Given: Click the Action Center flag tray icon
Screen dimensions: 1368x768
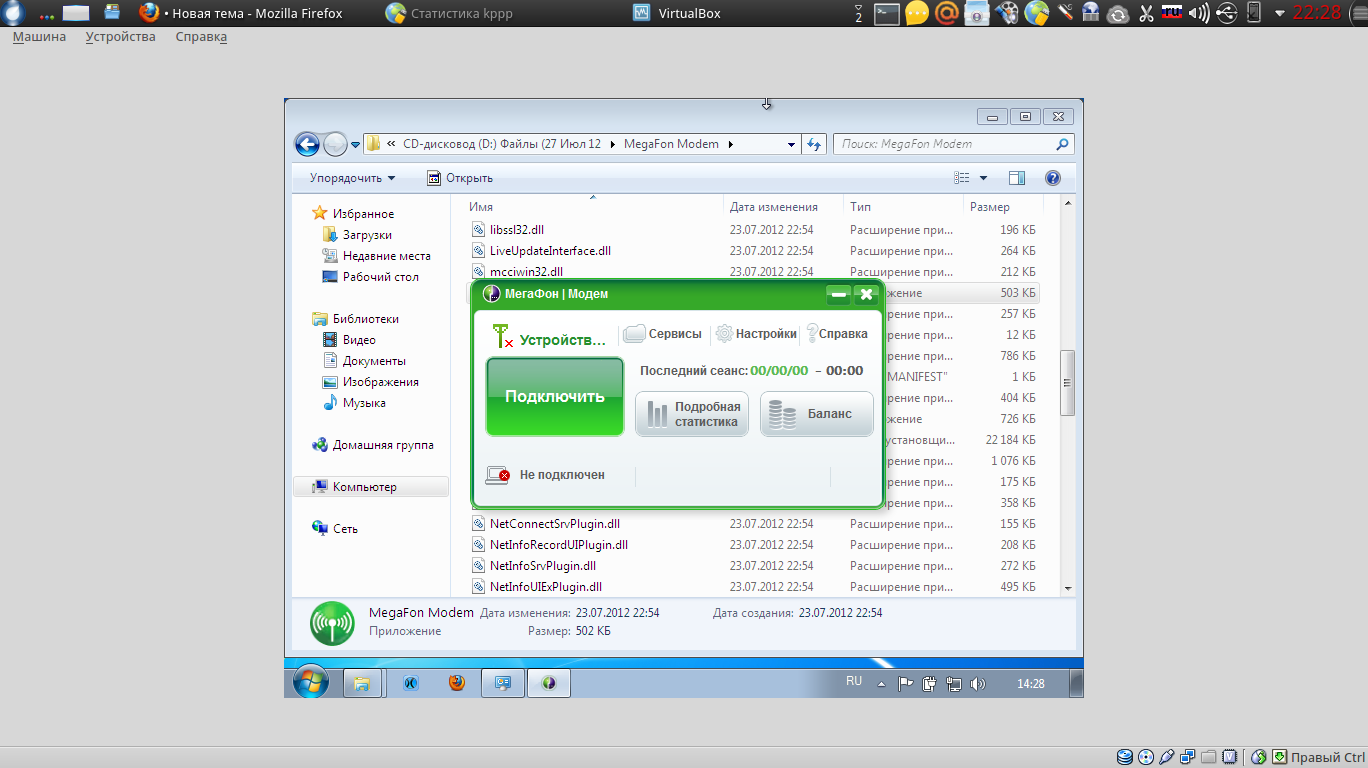Looking at the screenshot, I should pyautogui.click(x=905, y=685).
